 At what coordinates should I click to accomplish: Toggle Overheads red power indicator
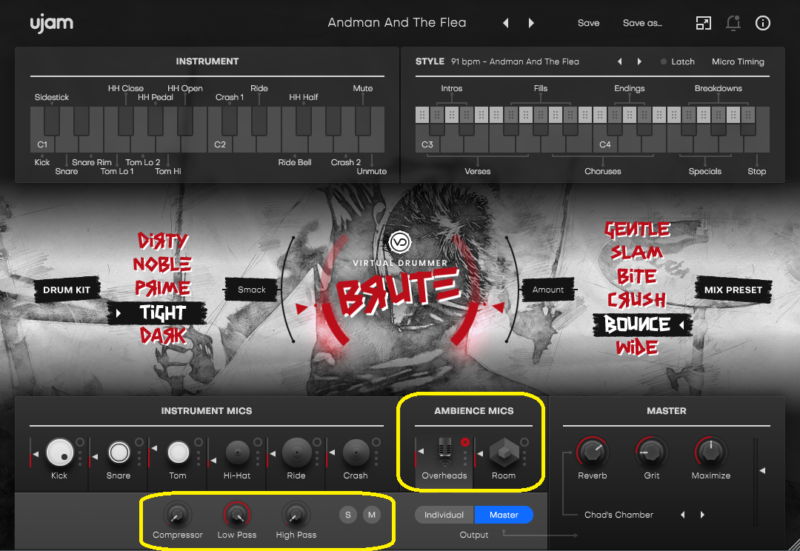[x=465, y=442]
